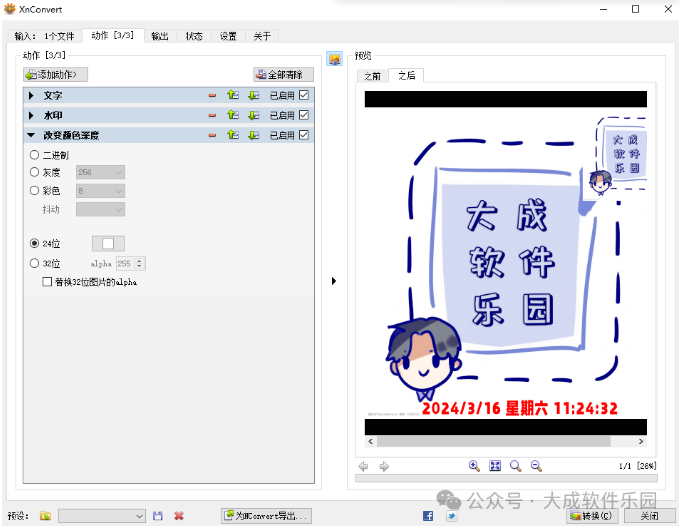Move the 改变颜色深度 action down
This screenshot has width=681, height=526.
tap(254, 135)
